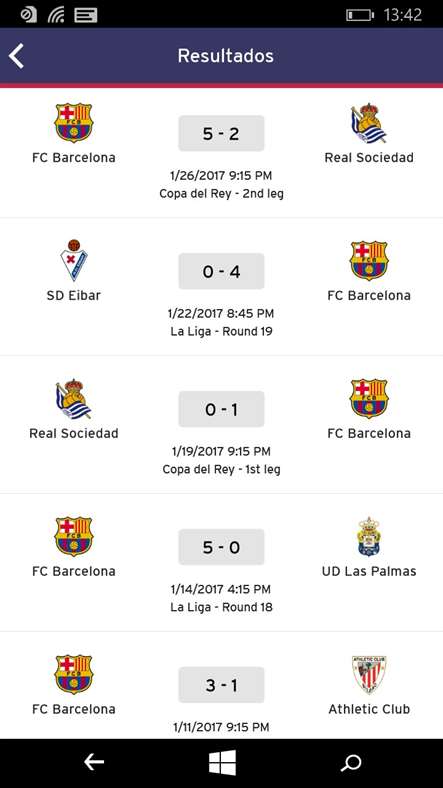
Task: Click the Athletic Club crest
Action: 369,674
